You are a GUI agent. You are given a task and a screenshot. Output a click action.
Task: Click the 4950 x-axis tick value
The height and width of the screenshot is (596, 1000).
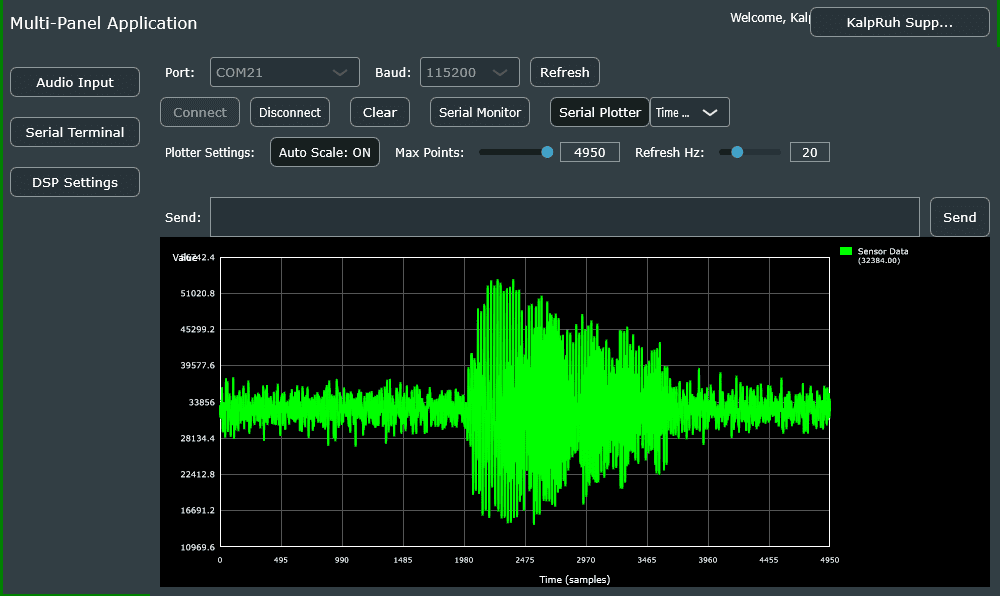click(x=829, y=560)
